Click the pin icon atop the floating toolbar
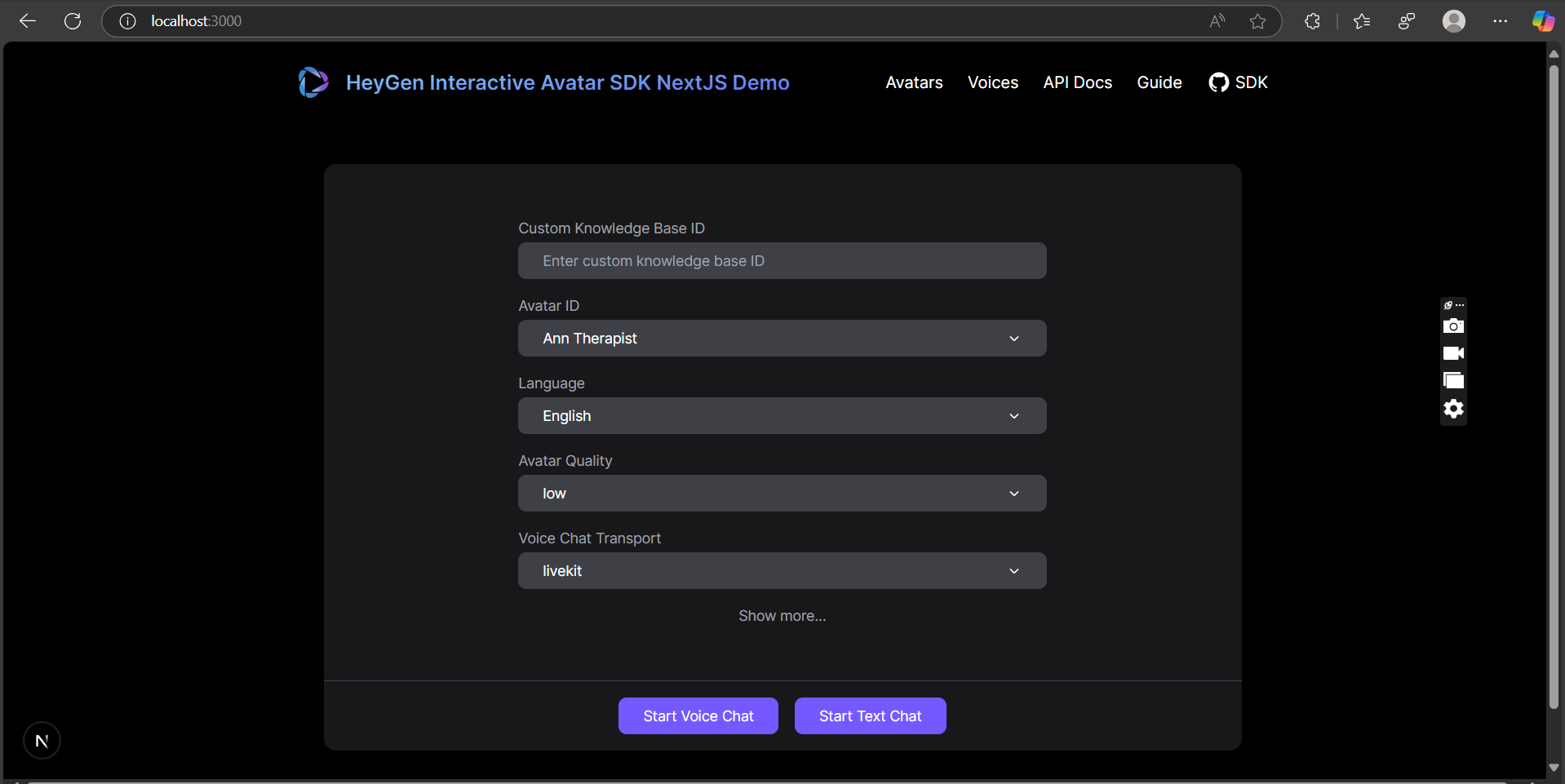The height and width of the screenshot is (784, 1565). point(1448,305)
